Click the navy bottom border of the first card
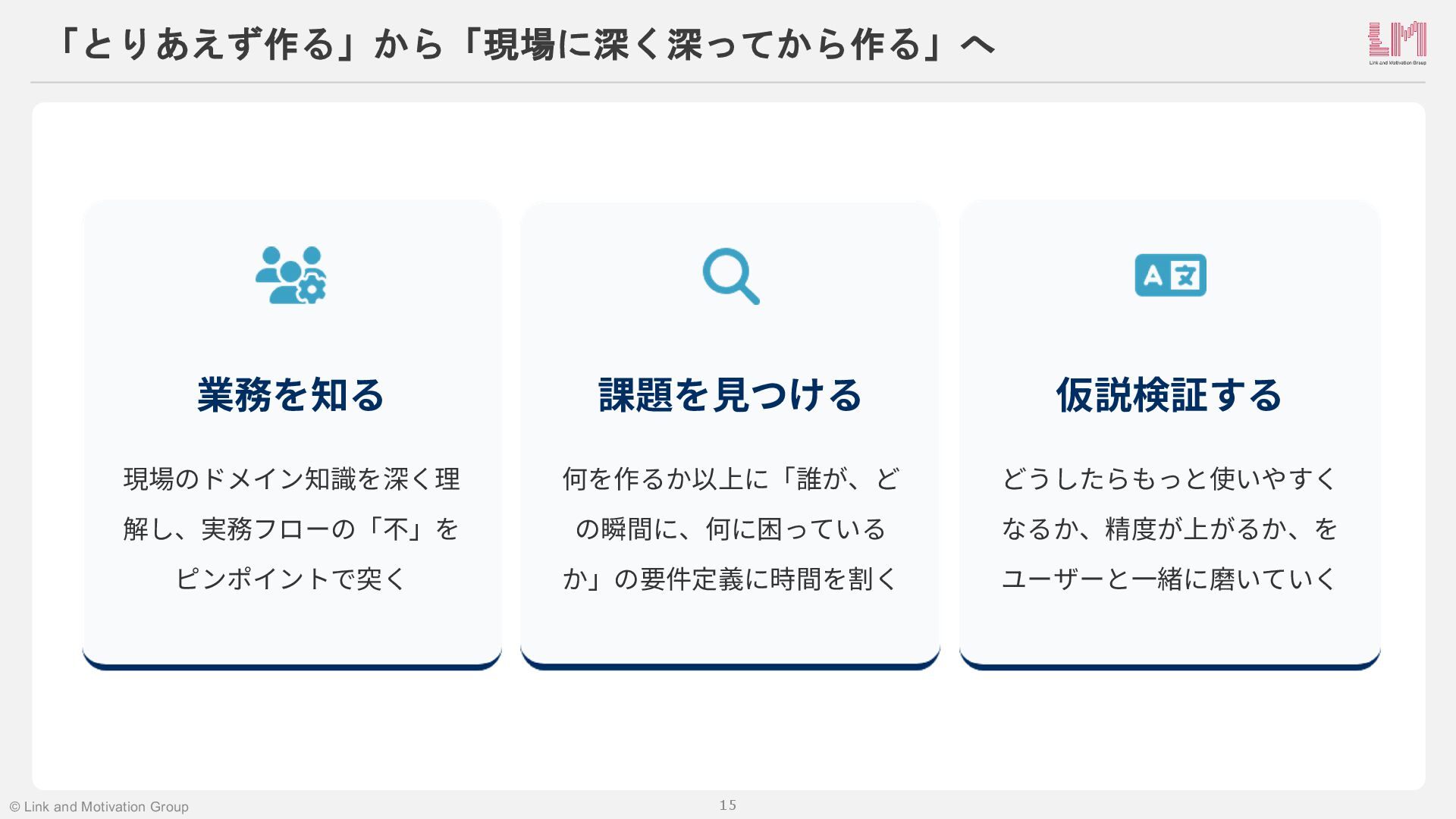 (x=291, y=667)
